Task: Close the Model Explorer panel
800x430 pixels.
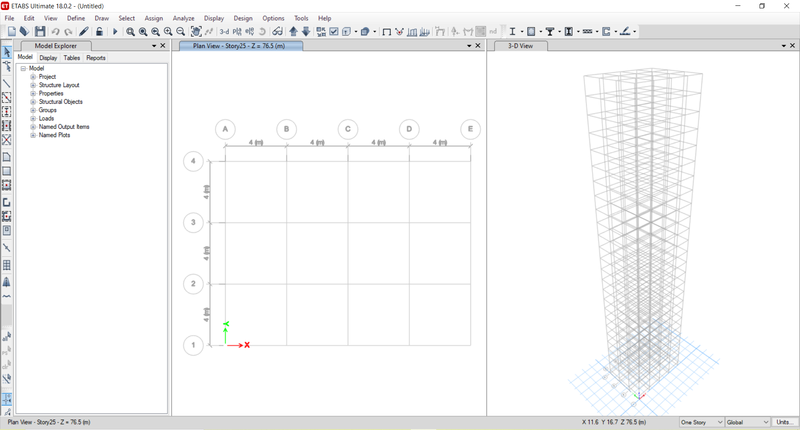Action: click(163, 46)
